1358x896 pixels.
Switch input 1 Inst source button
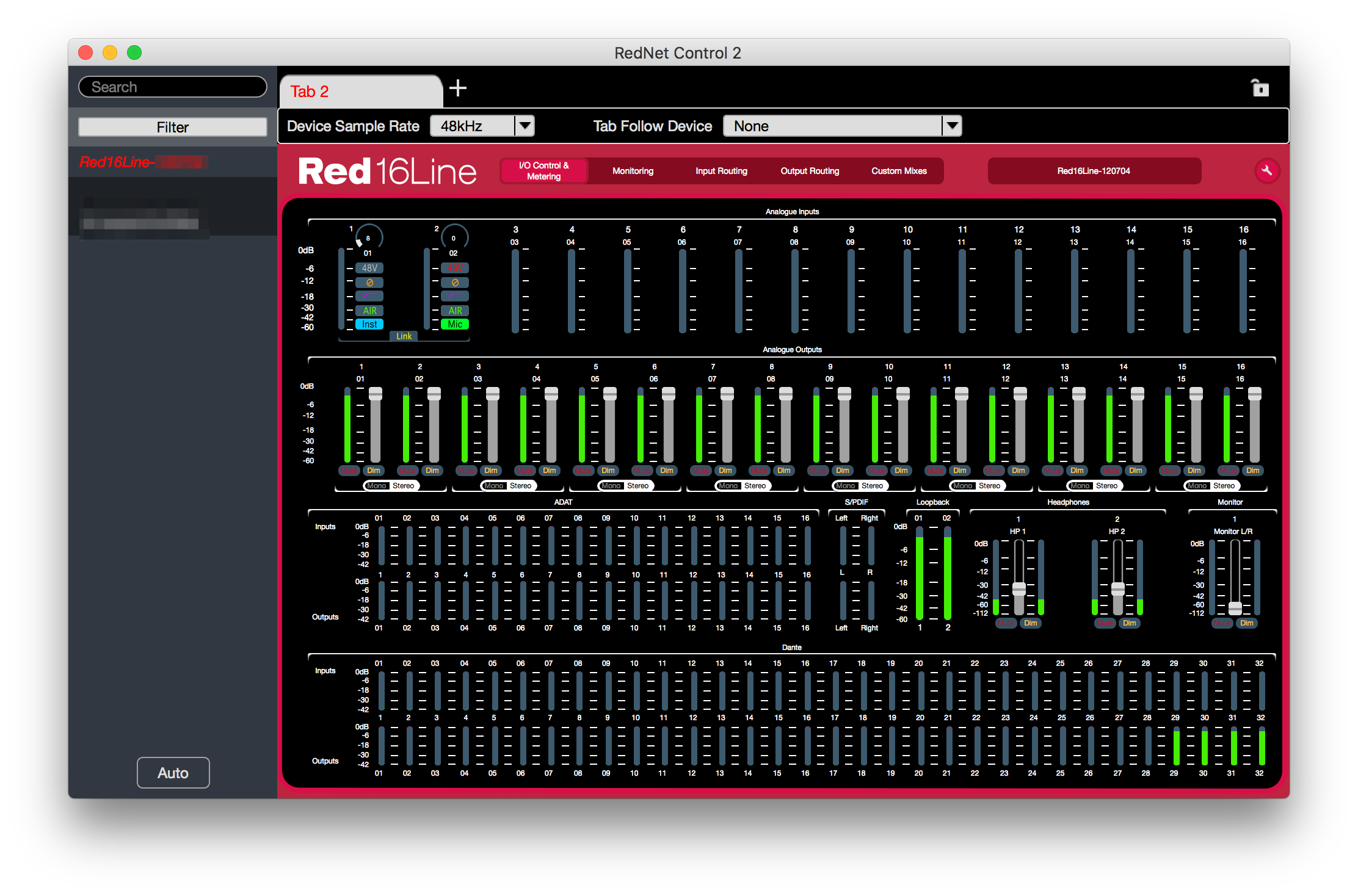tap(369, 325)
